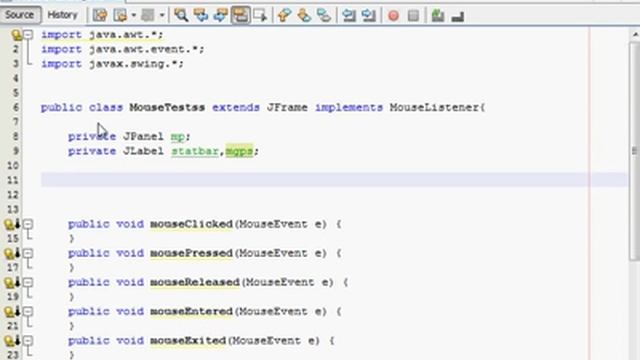Click import java.awt.event.* line text
Screen dimensions: 640x360
pyautogui.click(x=122, y=49)
